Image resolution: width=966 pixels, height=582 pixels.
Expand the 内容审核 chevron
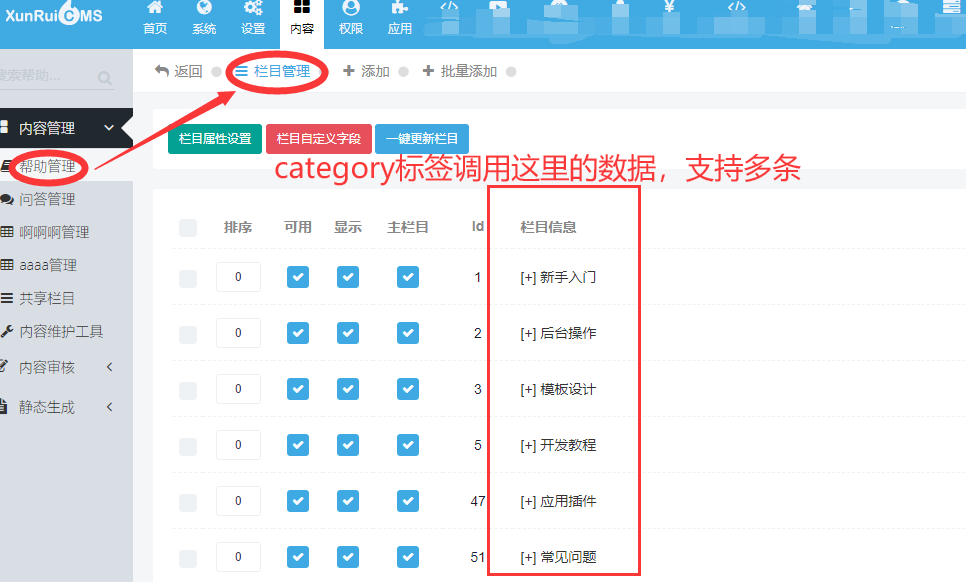[109, 367]
